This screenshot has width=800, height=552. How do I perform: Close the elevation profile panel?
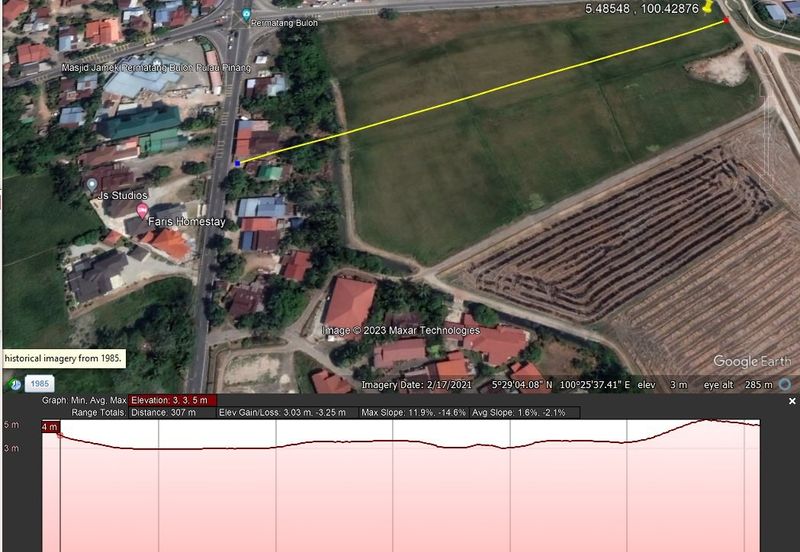[792, 402]
